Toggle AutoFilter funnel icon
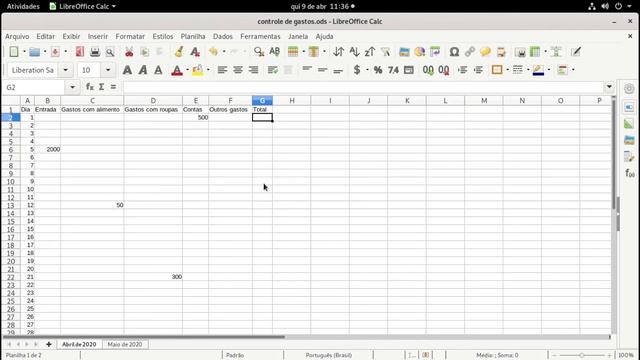This screenshot has width=640, height=360. tap(385, 52)
